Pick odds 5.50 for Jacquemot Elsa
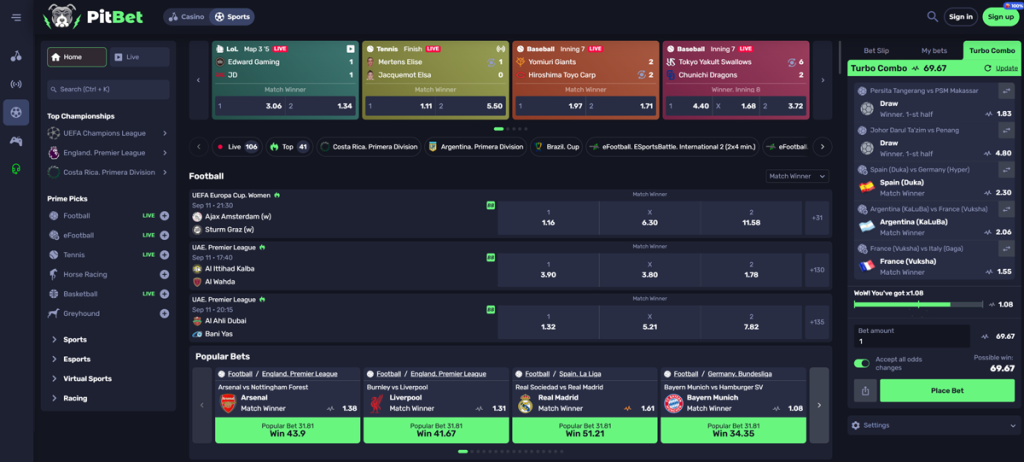Viewport: 1024px width, 462px height. [x=469, y=106]
